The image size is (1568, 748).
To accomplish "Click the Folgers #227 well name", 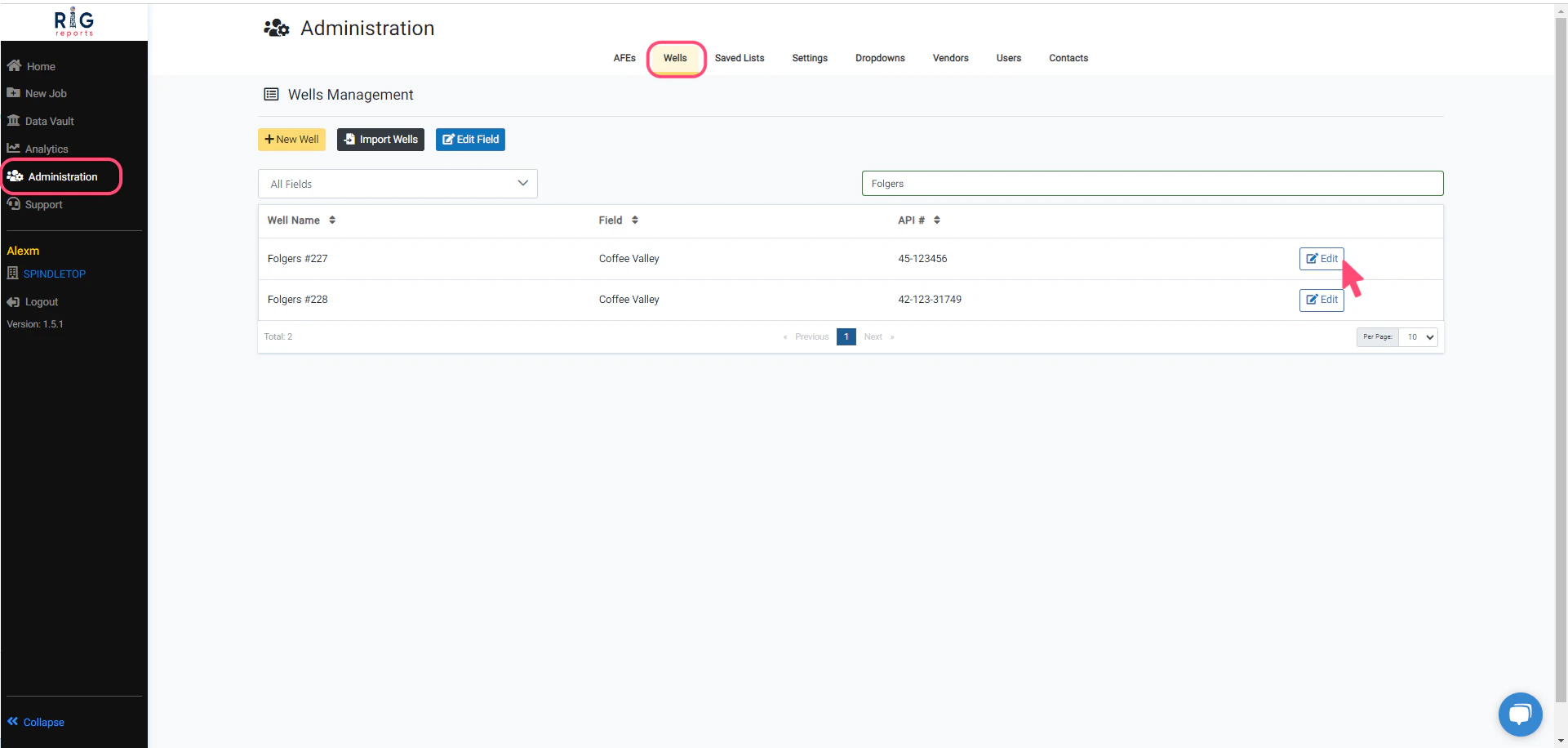I will click(x=298, y=259).
